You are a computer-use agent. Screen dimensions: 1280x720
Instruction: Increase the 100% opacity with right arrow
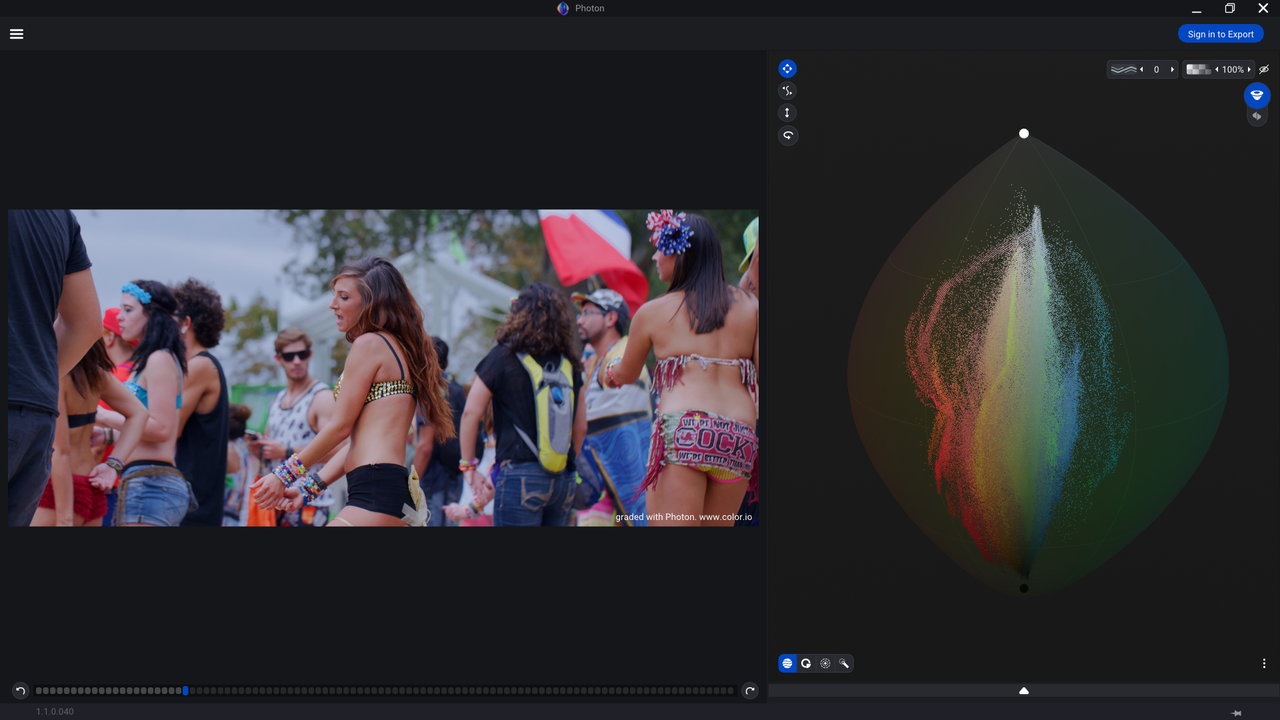(1249, 70)
